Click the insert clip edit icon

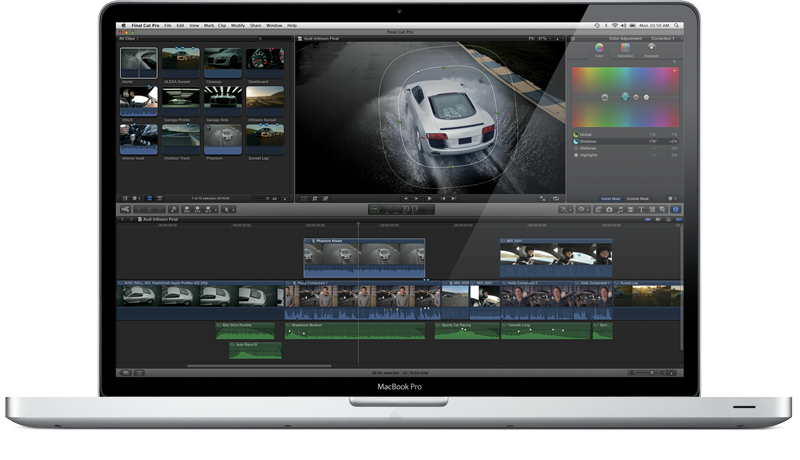[x=197, y=210]
